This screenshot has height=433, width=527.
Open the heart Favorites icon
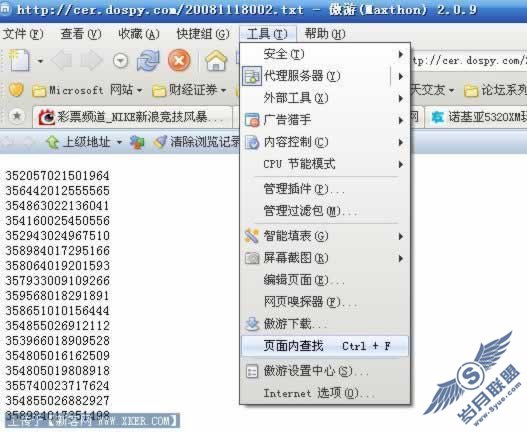tap(16, 90)
